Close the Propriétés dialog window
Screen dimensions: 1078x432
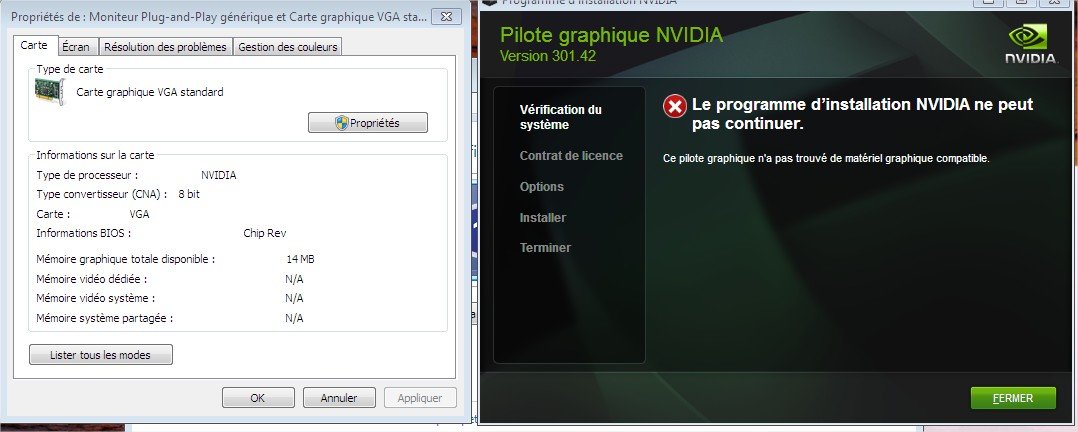(x=446, y=15)
